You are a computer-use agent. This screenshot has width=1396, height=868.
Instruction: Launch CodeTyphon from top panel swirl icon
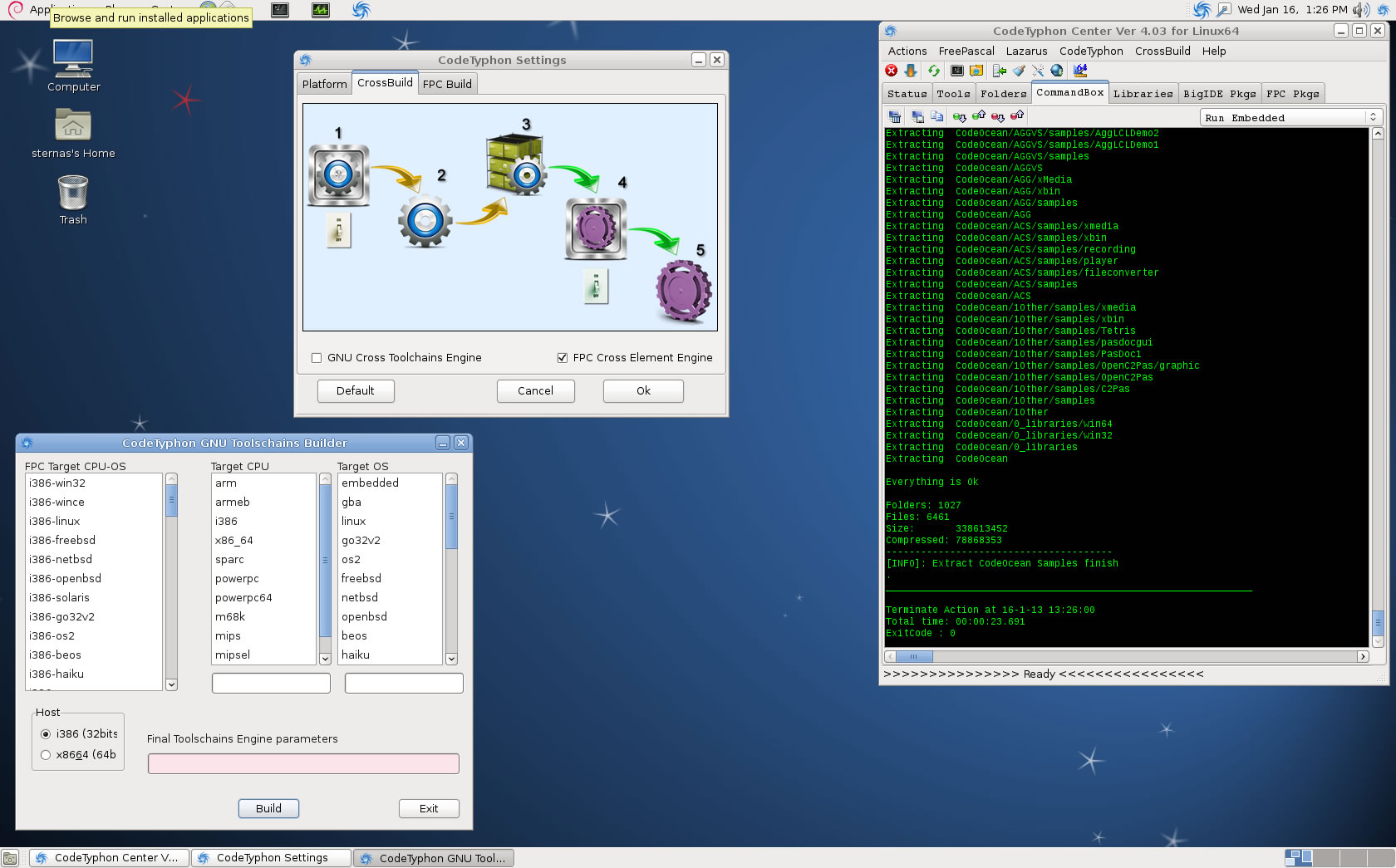361,10
